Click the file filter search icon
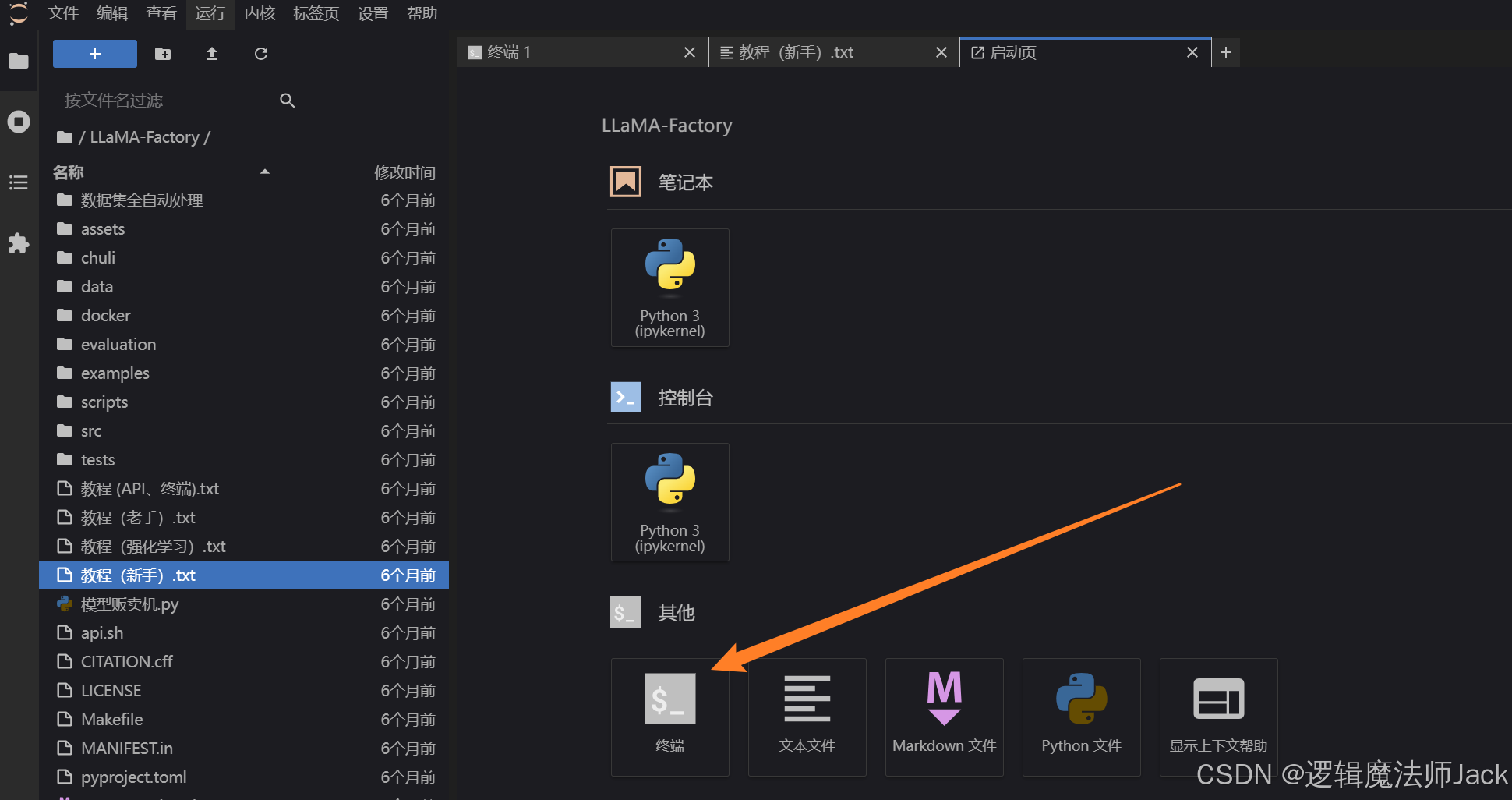 pos(288,101)
